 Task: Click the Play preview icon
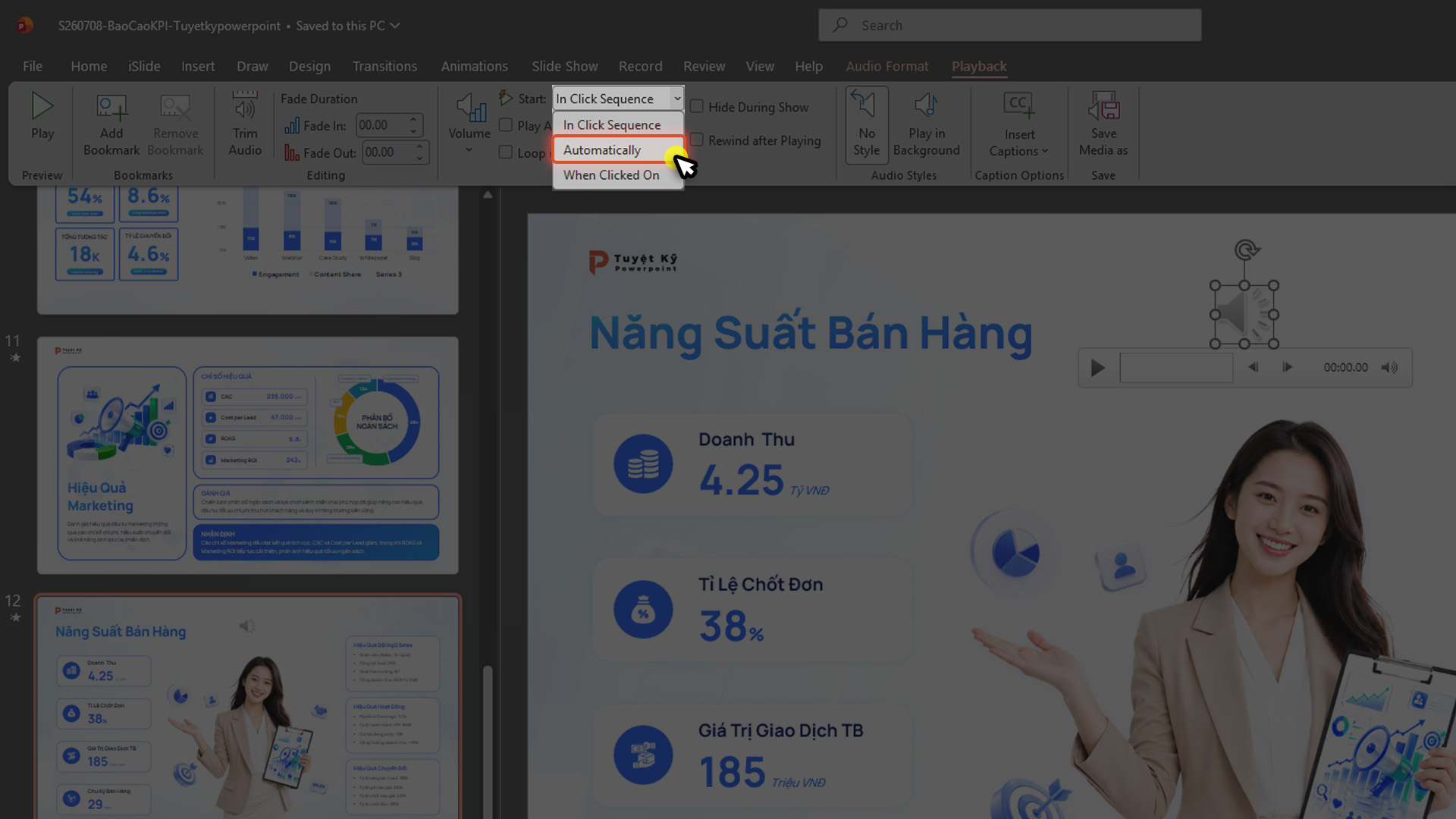[42, 106]
